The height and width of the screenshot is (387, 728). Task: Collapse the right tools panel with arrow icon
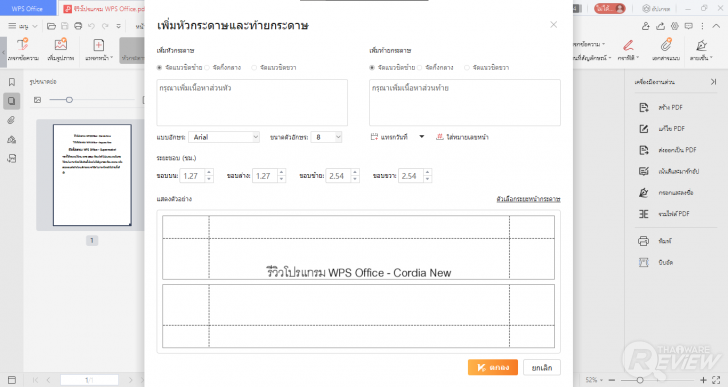coord(713,82)
